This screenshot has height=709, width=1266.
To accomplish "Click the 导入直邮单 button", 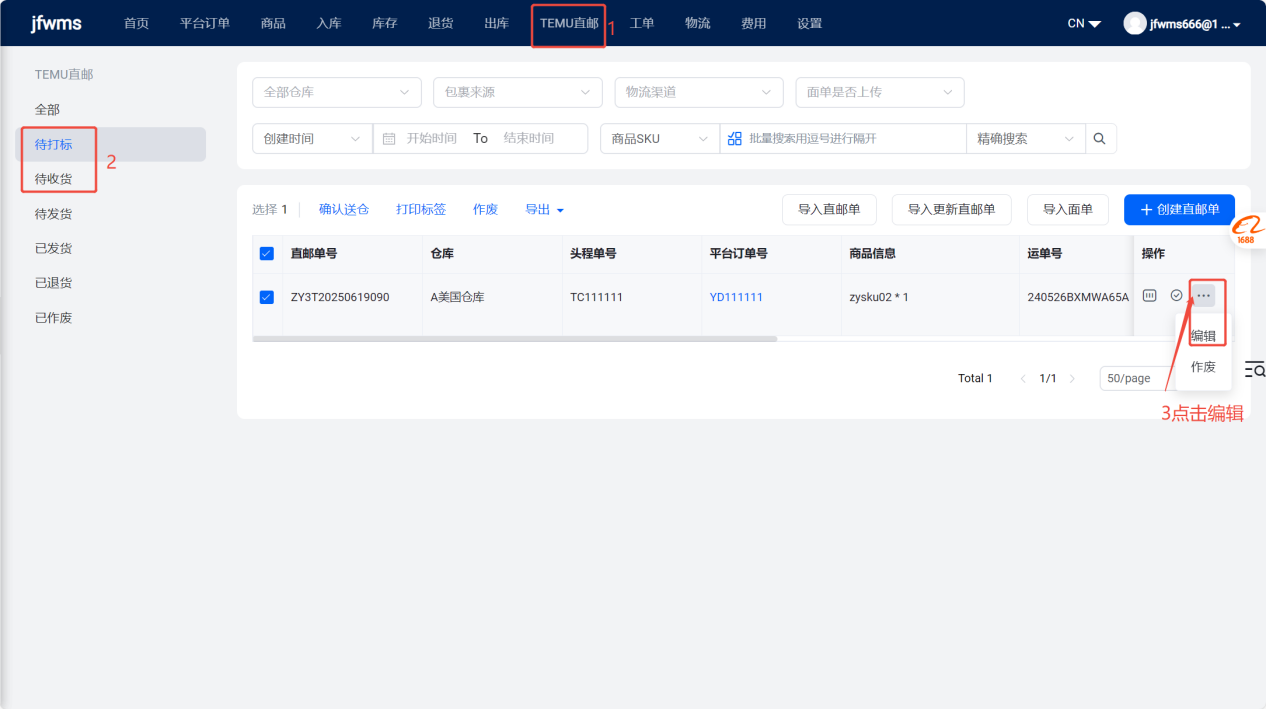I will [829, 210].
